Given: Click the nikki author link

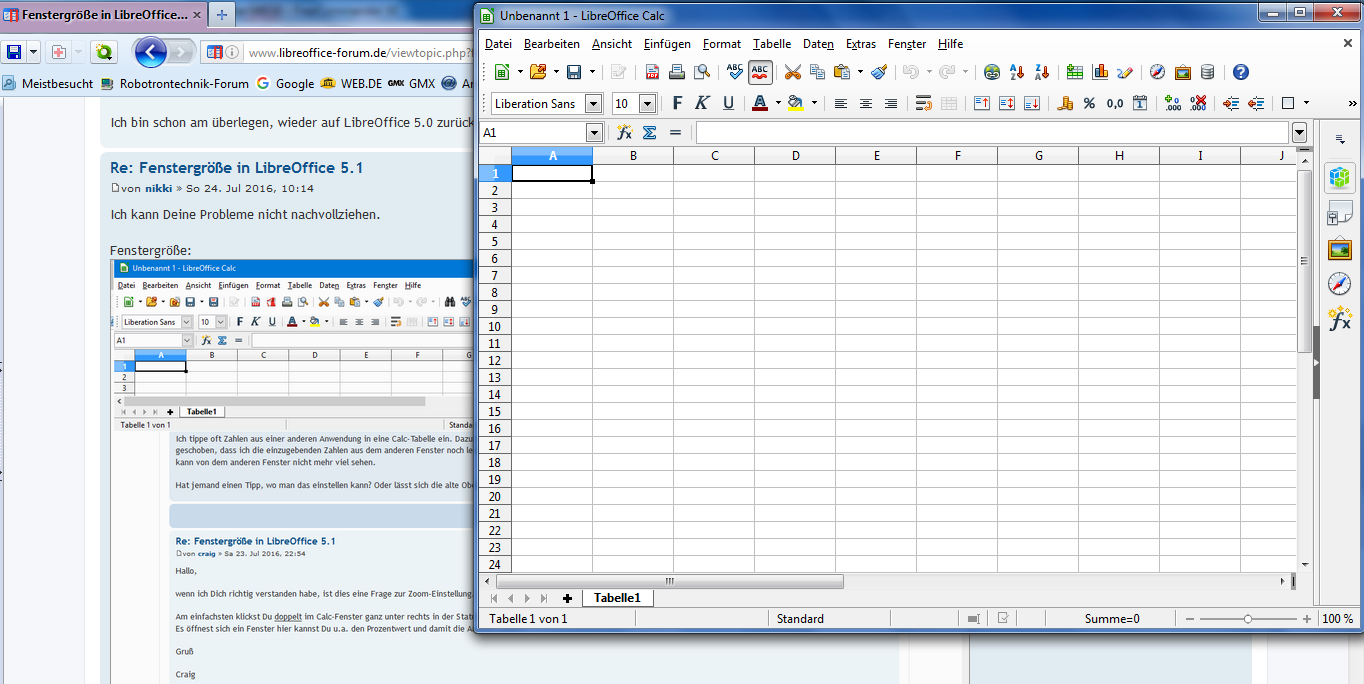Looking at the screenshot, I should pos(158,188).
